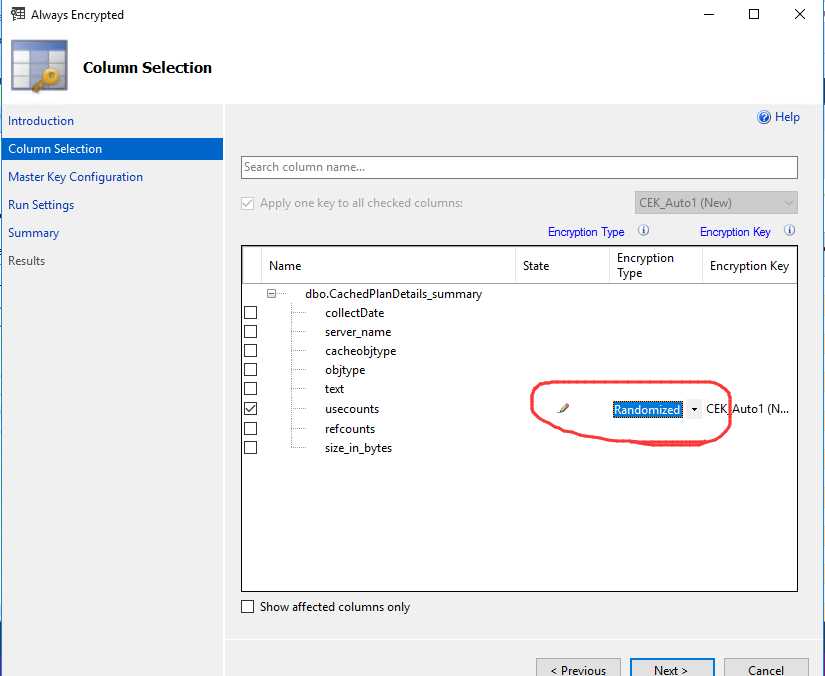Select the Column Selection step
The height and width of the screenshot is (676, 825).
112,149
